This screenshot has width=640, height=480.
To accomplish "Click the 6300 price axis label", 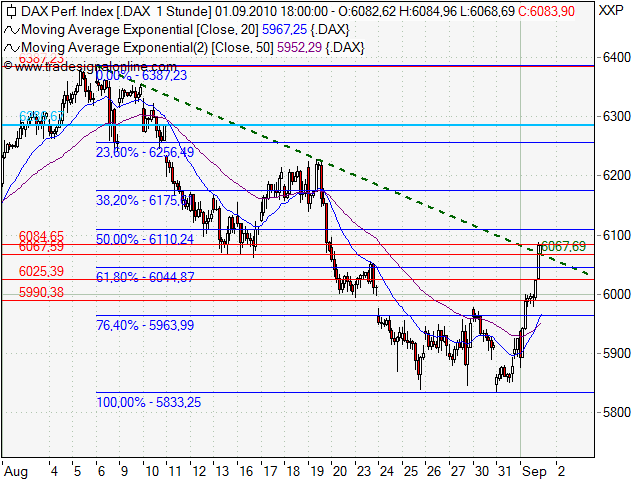I will [617, 117].
